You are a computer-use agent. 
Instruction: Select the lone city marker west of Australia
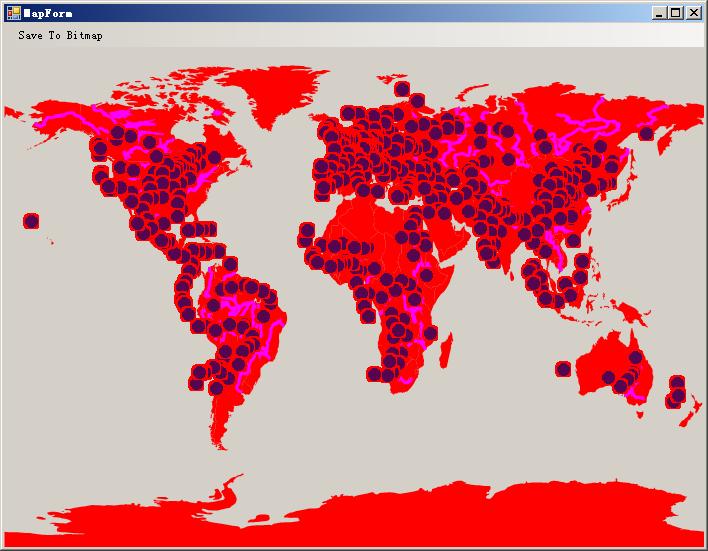coord(563,369)
